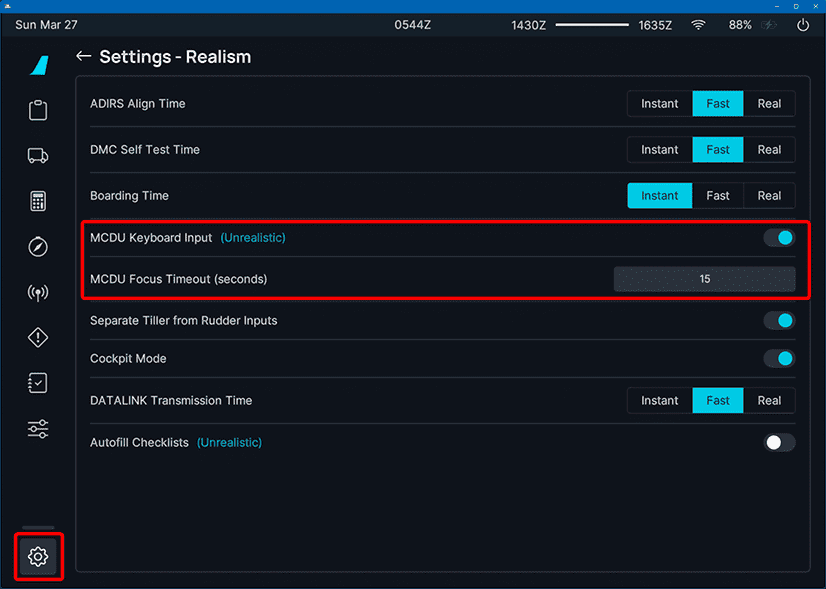Open the Failures warning page

38,338
